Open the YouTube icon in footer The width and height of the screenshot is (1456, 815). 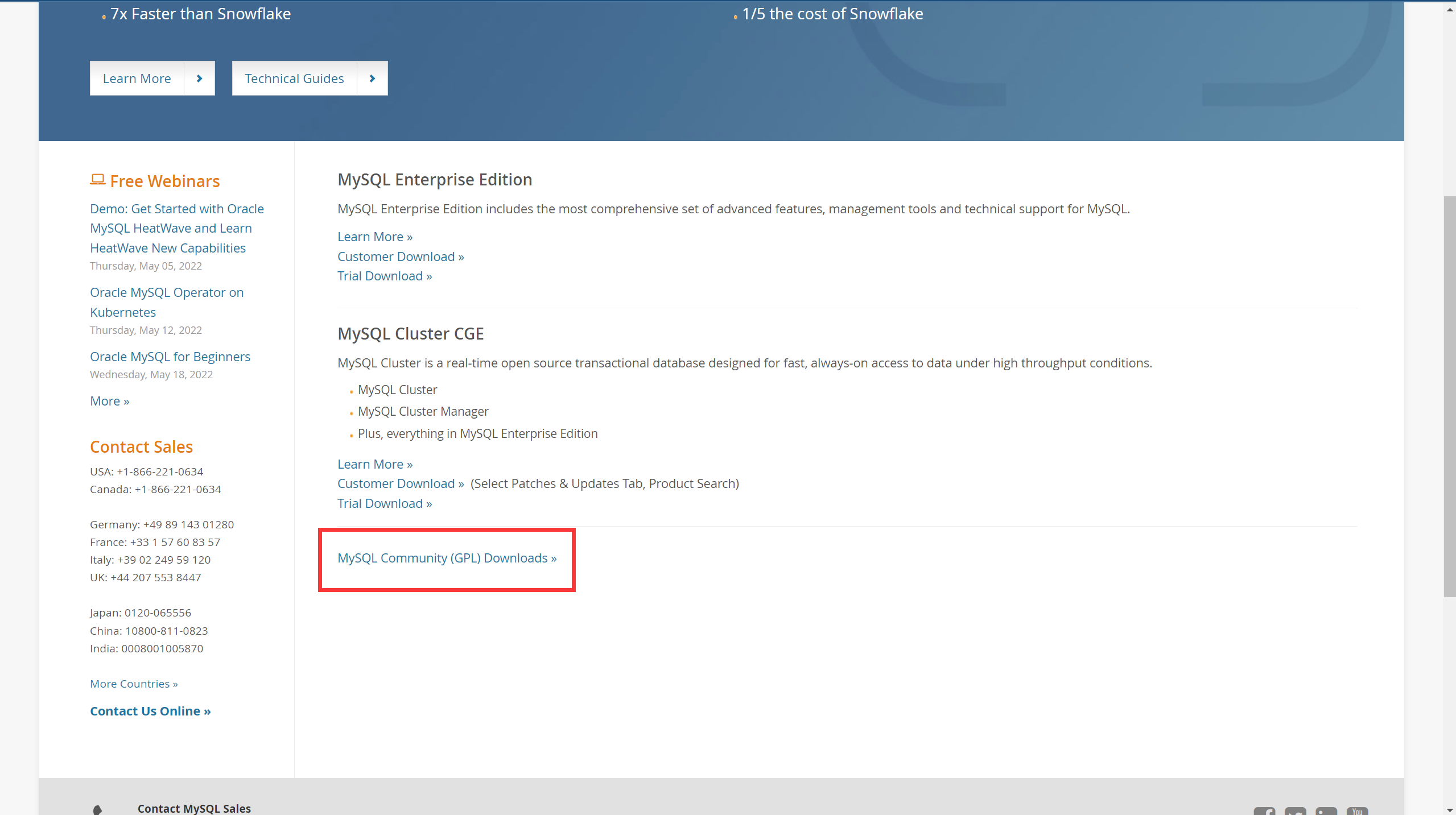[1357, 811]
